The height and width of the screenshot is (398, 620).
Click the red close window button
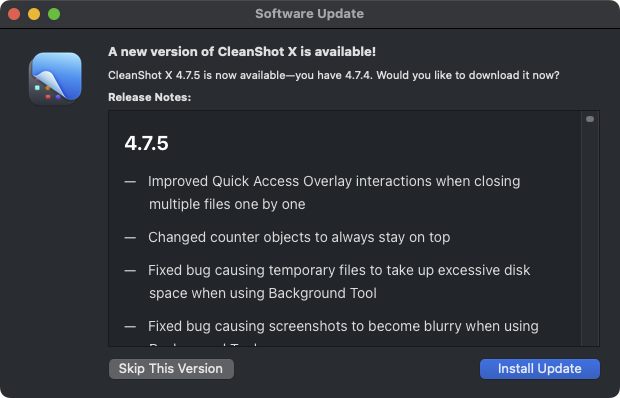(x=14, y=14)
